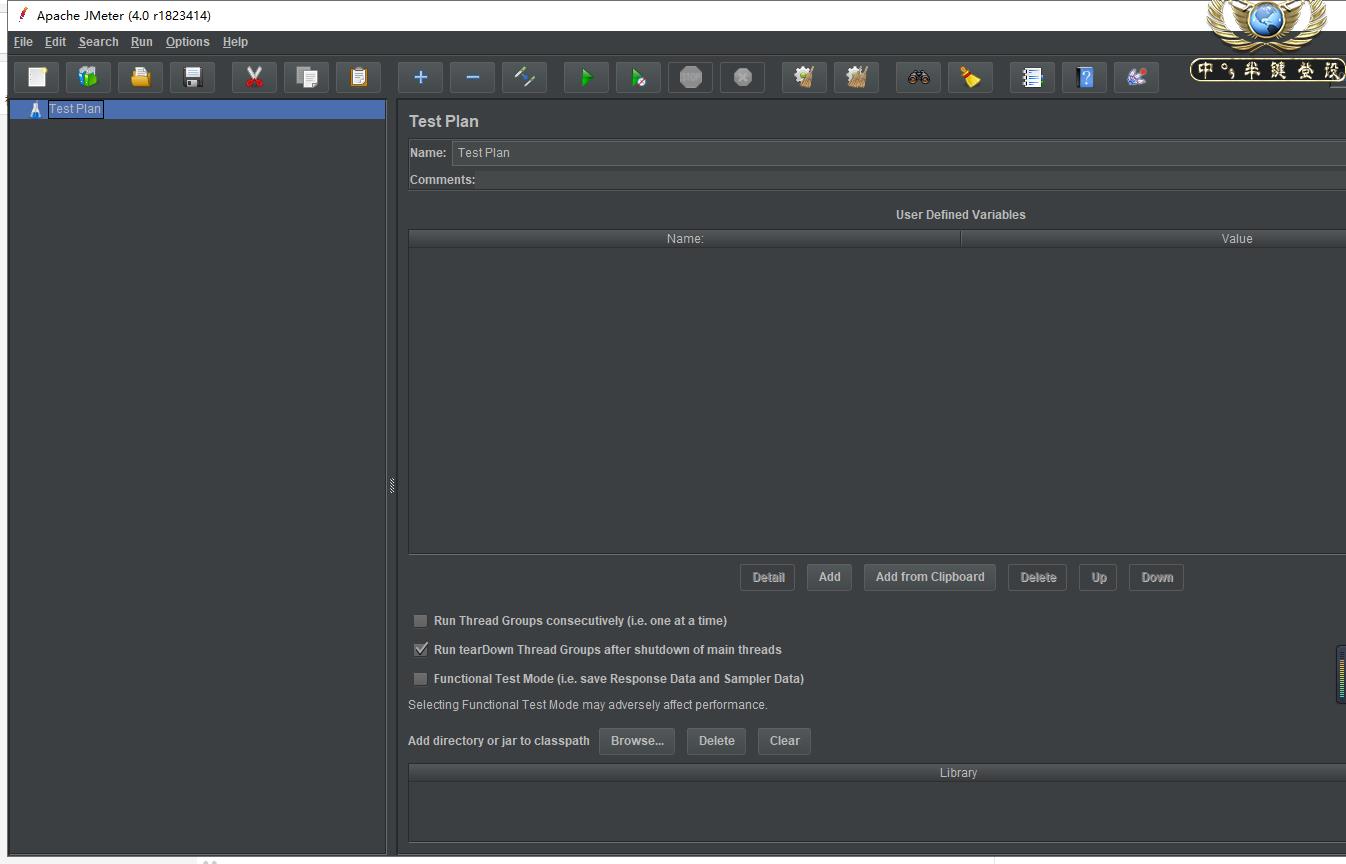Click the Name: column header
Viewport: 1346px width, 864px height.
pyautogui.click(x=685, y=239)
